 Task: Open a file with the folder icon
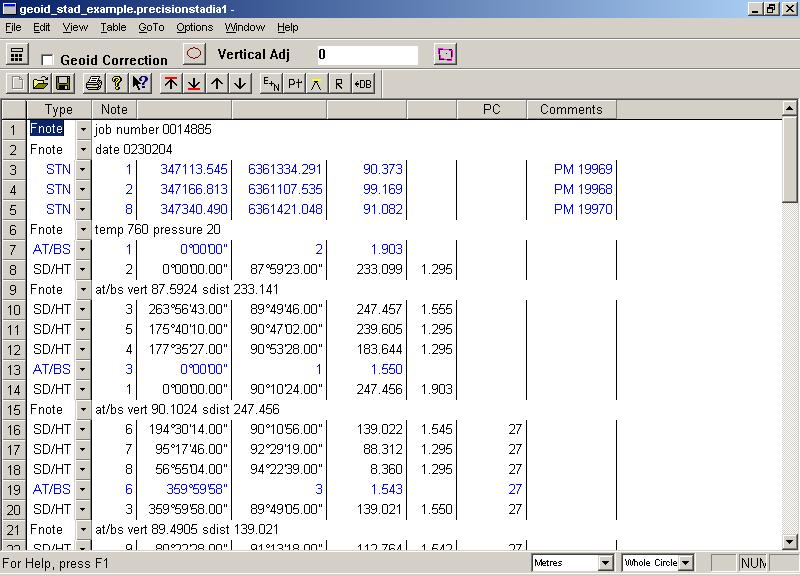pyautogui.click(x=40, y=84)
